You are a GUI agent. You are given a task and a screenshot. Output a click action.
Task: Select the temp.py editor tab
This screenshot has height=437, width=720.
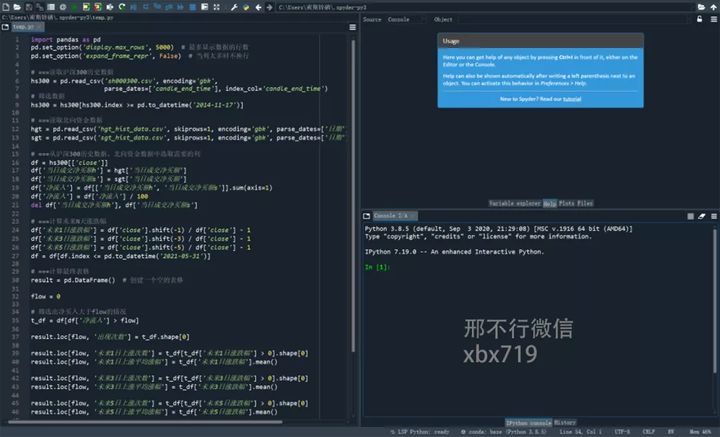pos(27,27)
